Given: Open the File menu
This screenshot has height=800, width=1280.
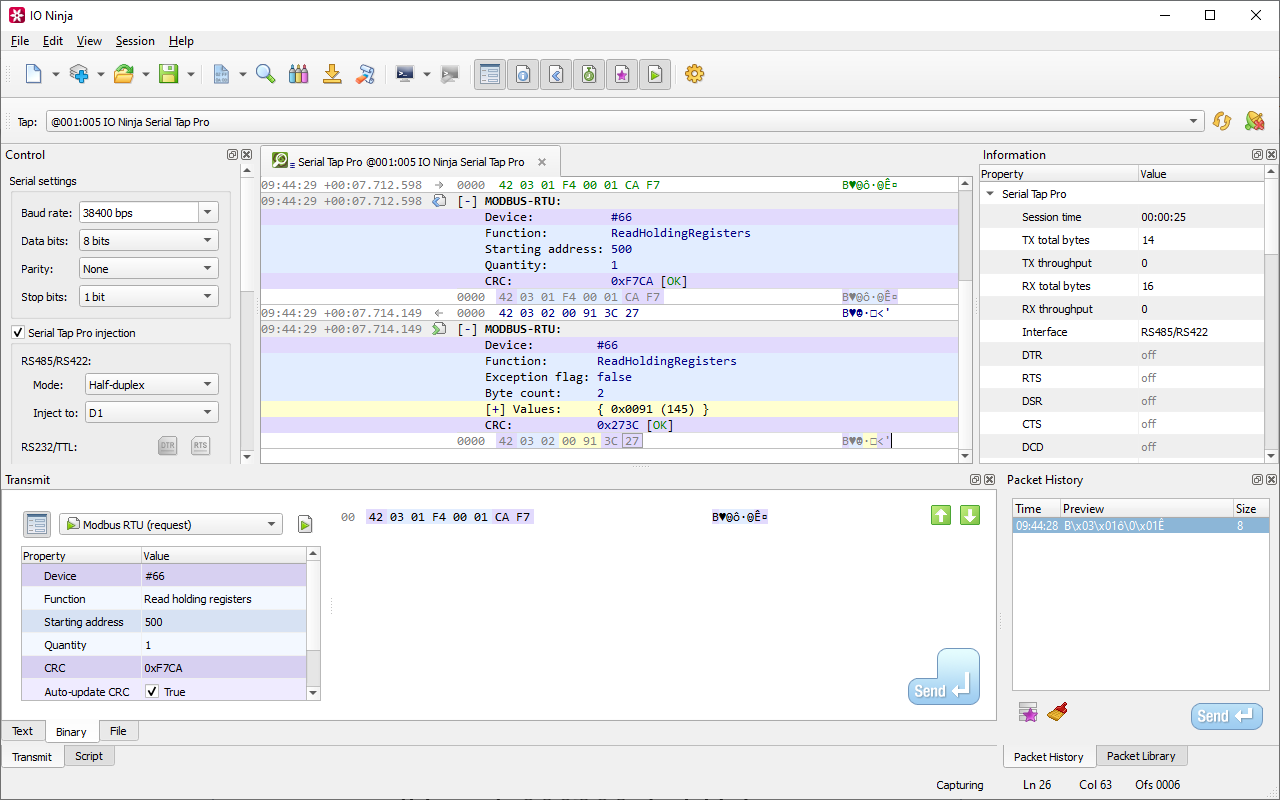Looking at the screenshot, I should (20, 41).
